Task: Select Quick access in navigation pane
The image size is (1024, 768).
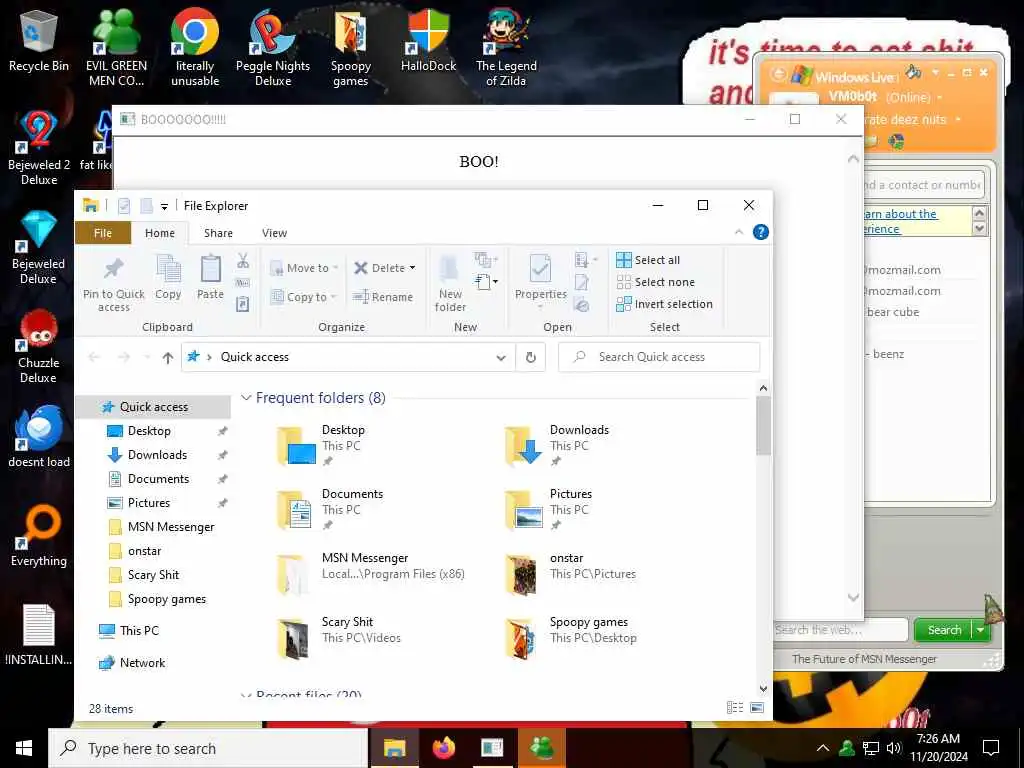Action: pos(153,407)
